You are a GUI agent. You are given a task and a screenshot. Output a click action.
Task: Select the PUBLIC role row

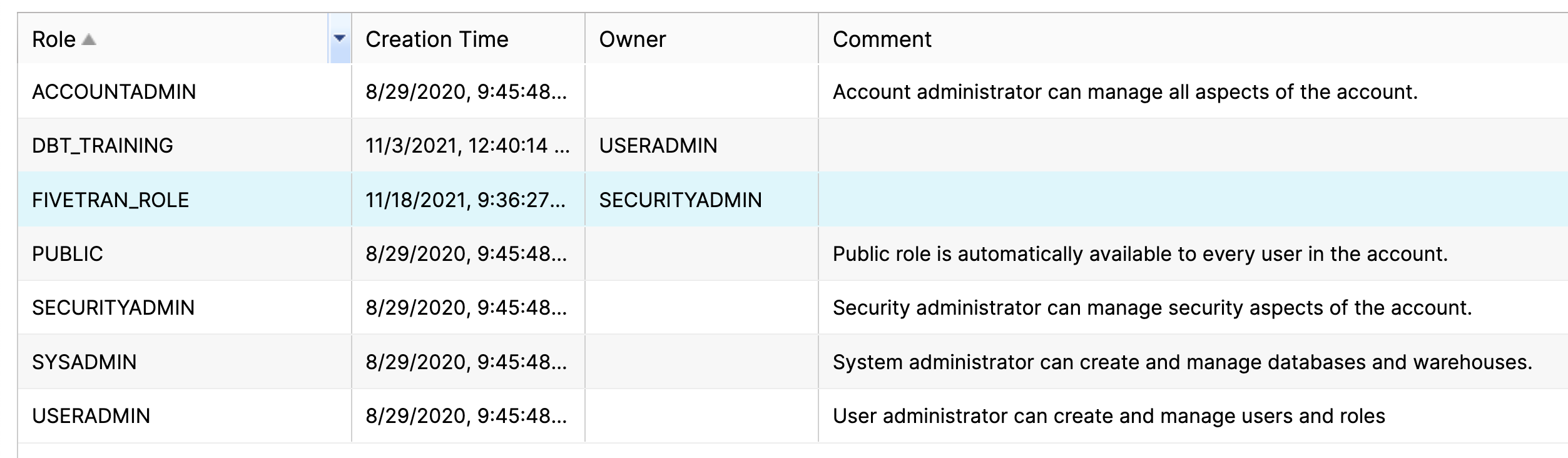coord(793,253)
